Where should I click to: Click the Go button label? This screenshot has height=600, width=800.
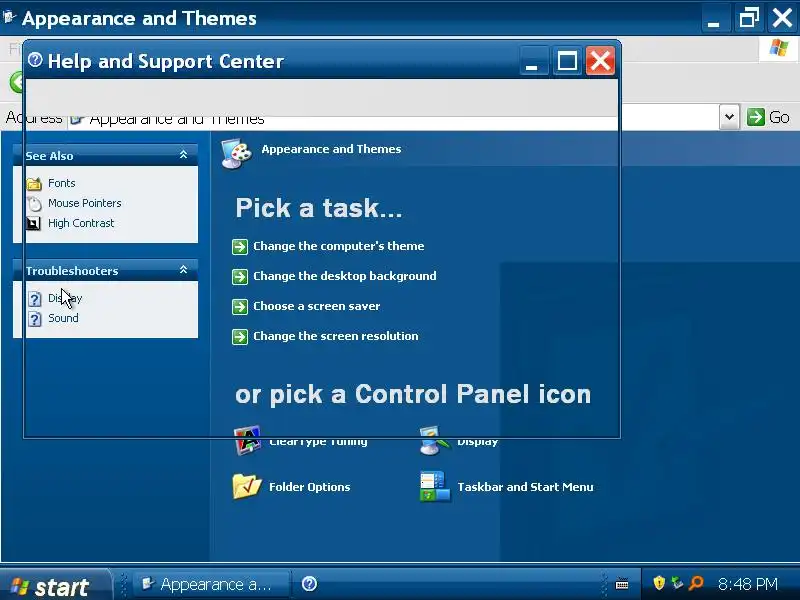click(x=779, y=117)
